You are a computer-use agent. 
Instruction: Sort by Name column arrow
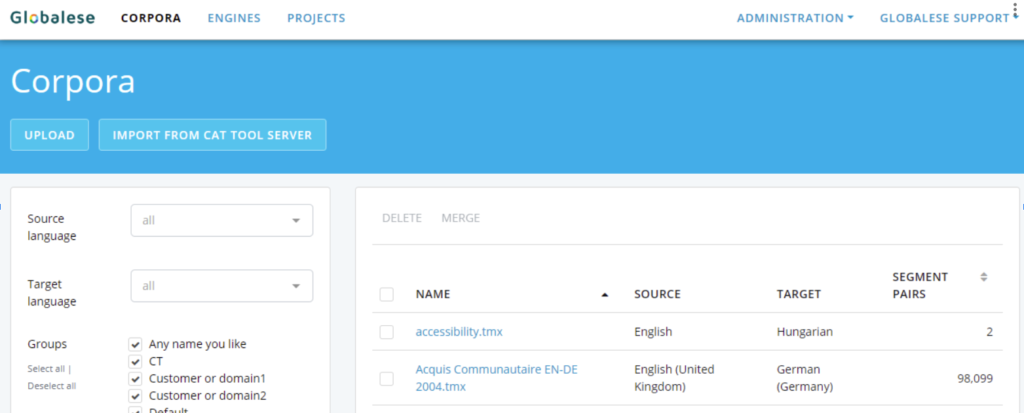coord(605,295)
